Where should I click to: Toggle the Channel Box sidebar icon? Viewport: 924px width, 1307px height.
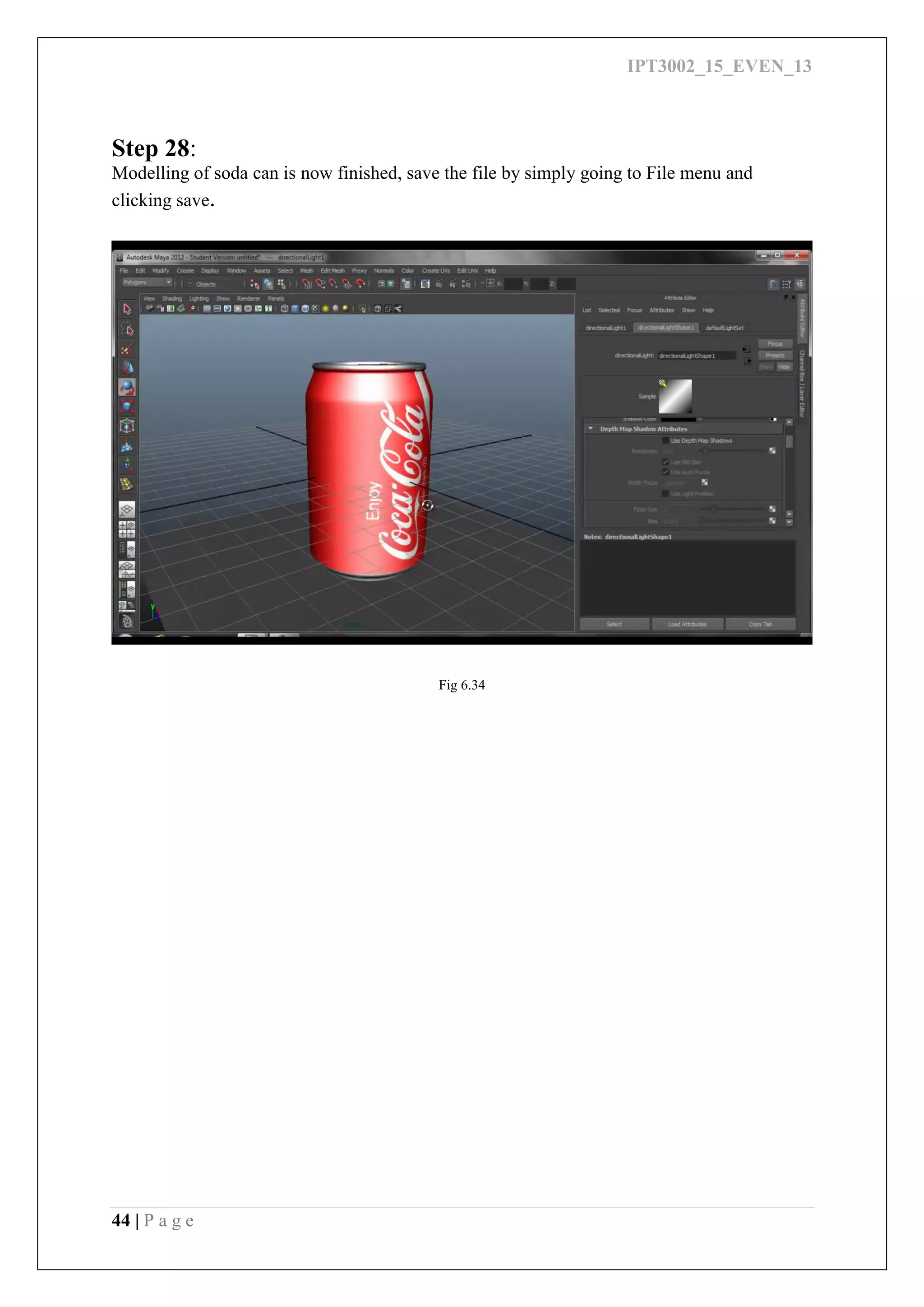(x=800, y=284)
